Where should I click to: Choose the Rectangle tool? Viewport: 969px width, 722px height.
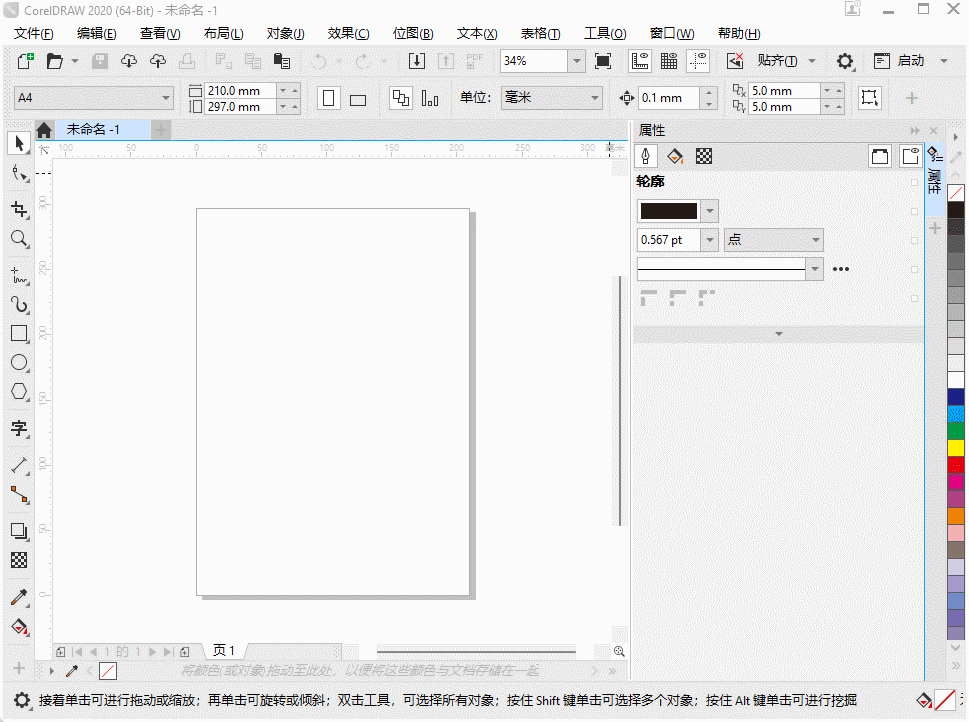(19, 333)
